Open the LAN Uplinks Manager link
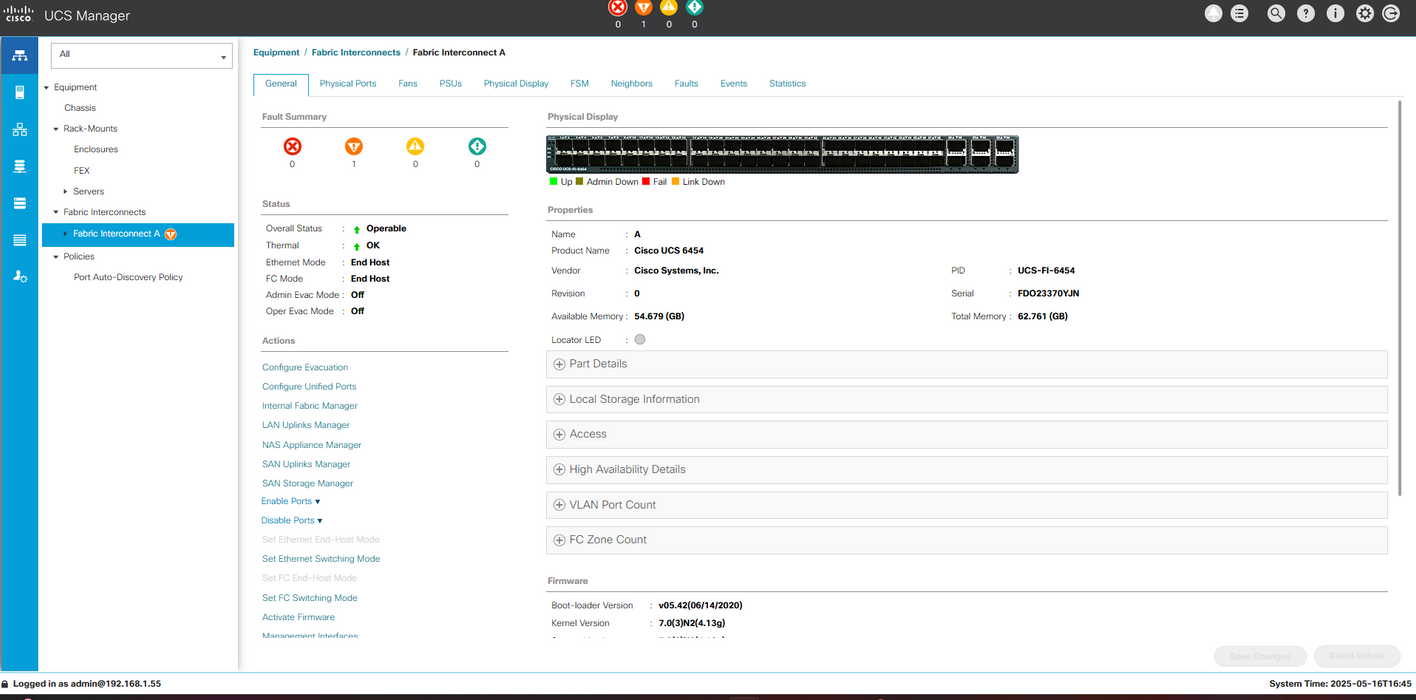1416x700 pixels. [x=306, y=425]
